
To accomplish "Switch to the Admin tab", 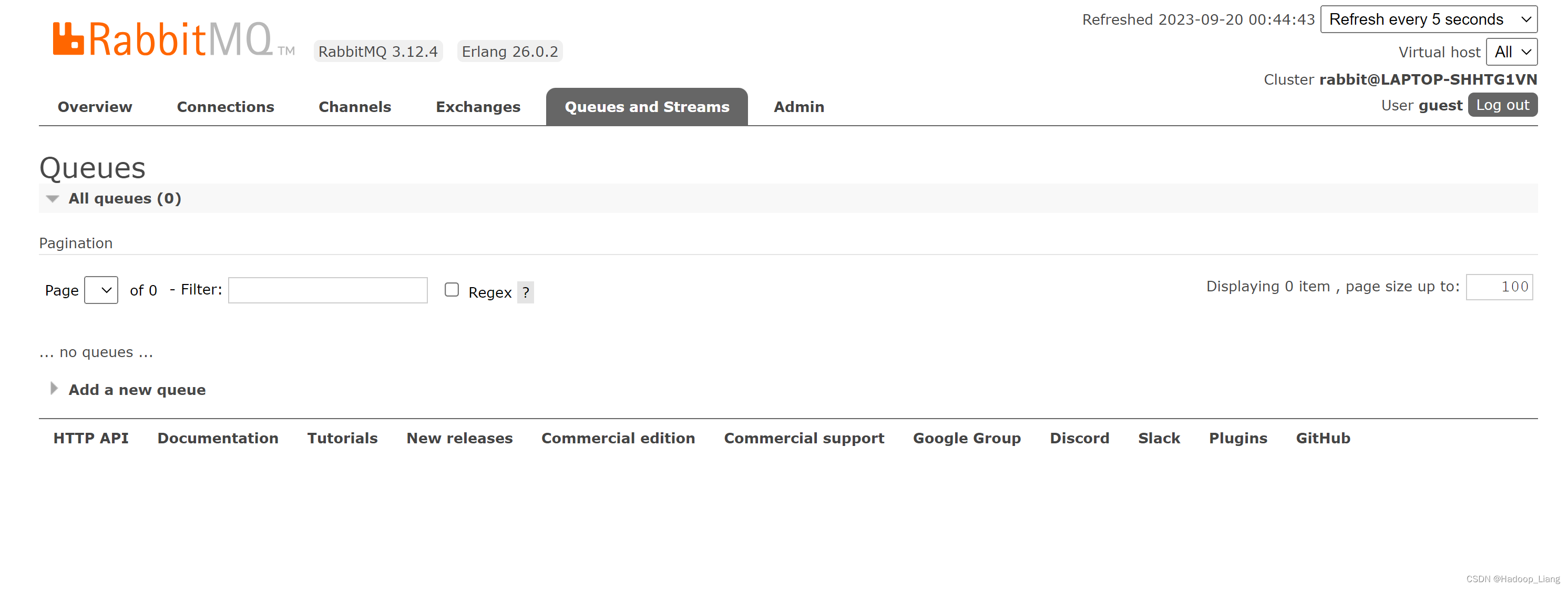I will pyautogui.click(x=798, y=106).
